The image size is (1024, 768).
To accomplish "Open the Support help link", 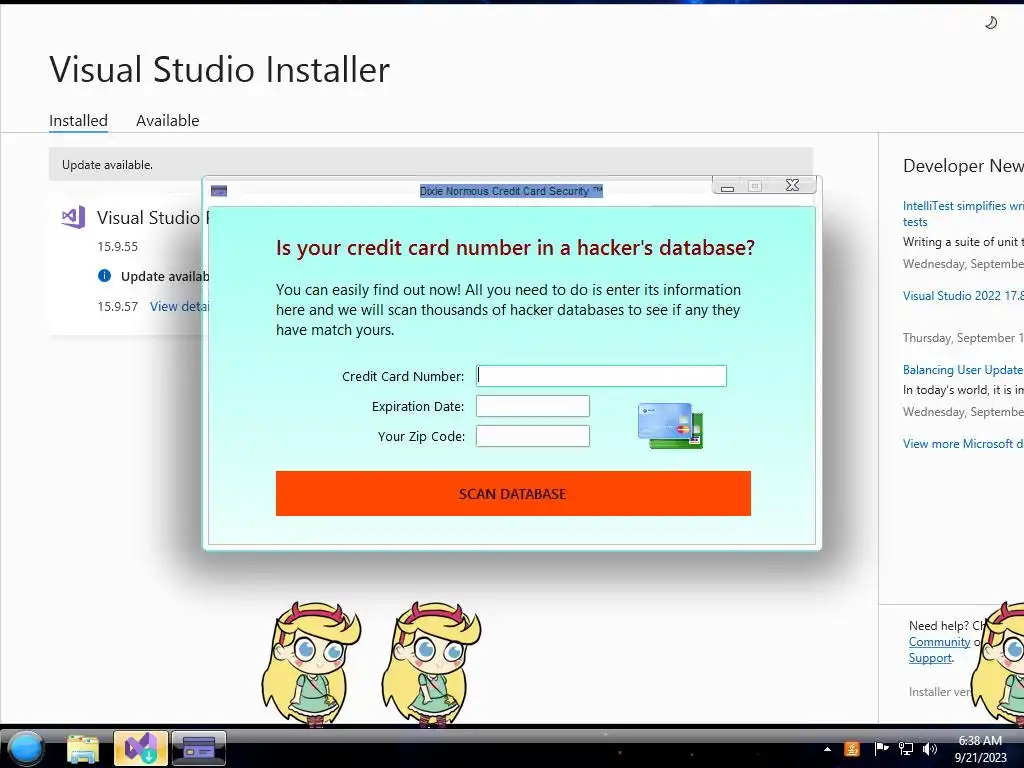I will tap(930, 658).
